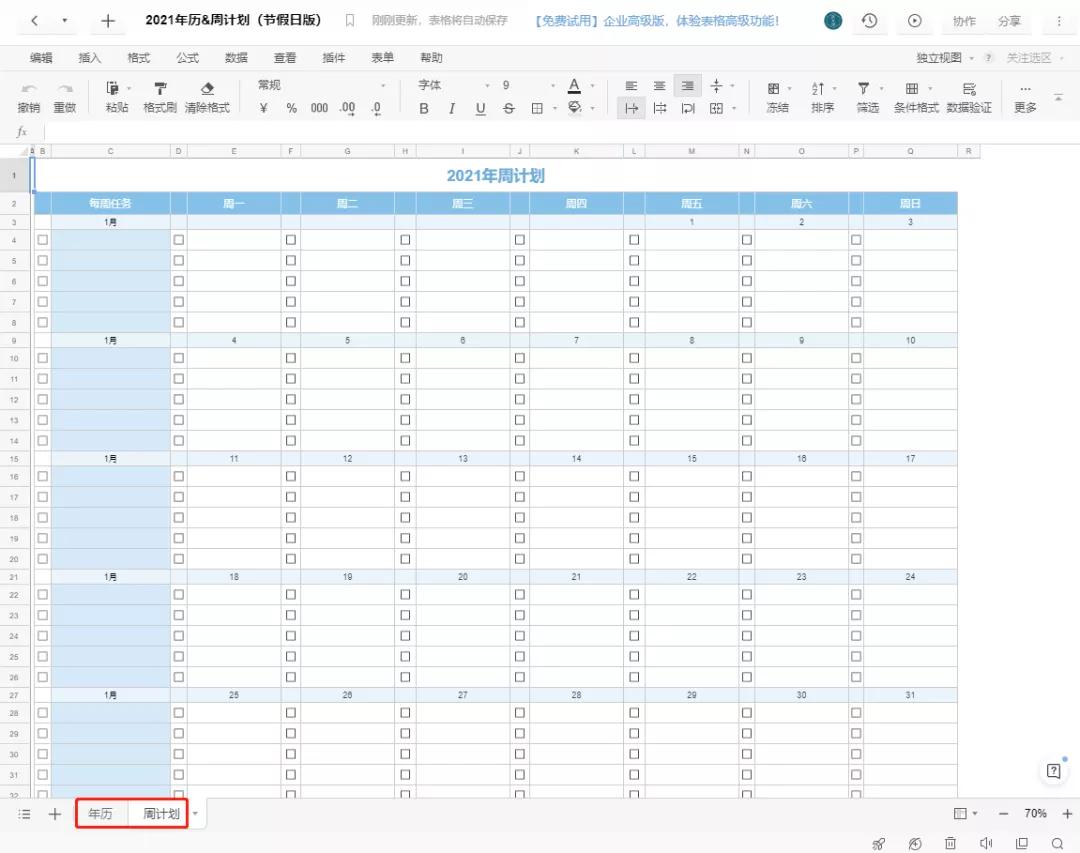Click the undo (撤销) arrow

[x=29, y=88]
